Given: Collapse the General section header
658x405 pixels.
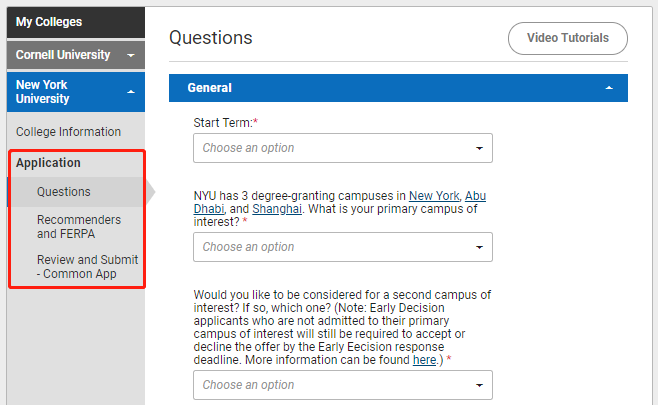Looking at the screenshot, I should [398, 88].
